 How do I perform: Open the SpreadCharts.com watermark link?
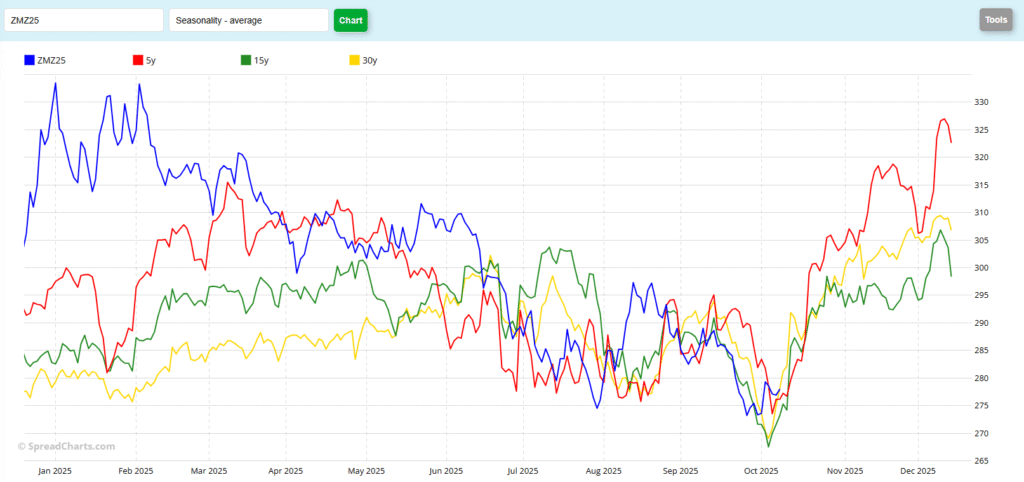[66, 447]
